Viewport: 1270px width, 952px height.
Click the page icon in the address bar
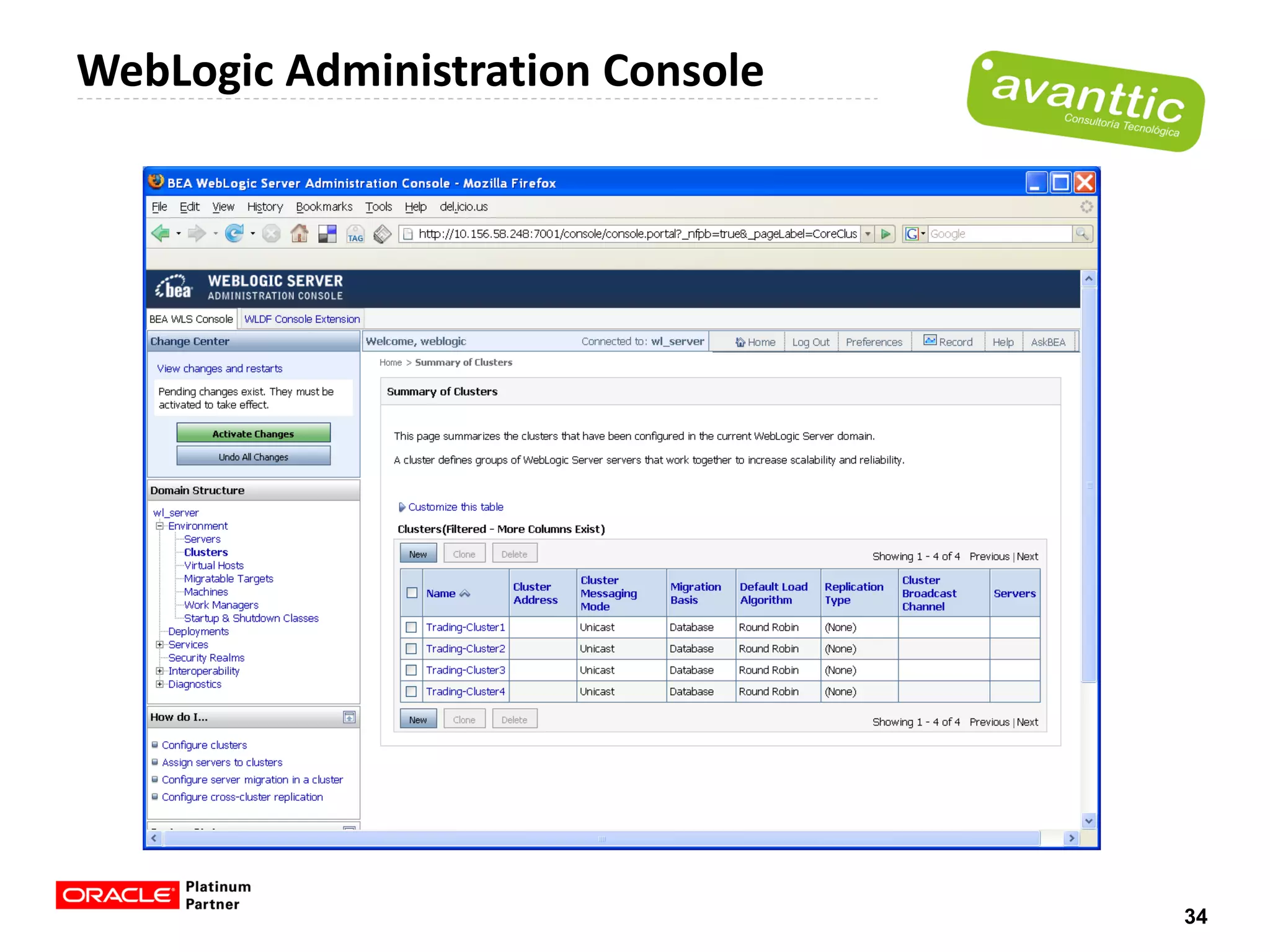pos(408,234)
